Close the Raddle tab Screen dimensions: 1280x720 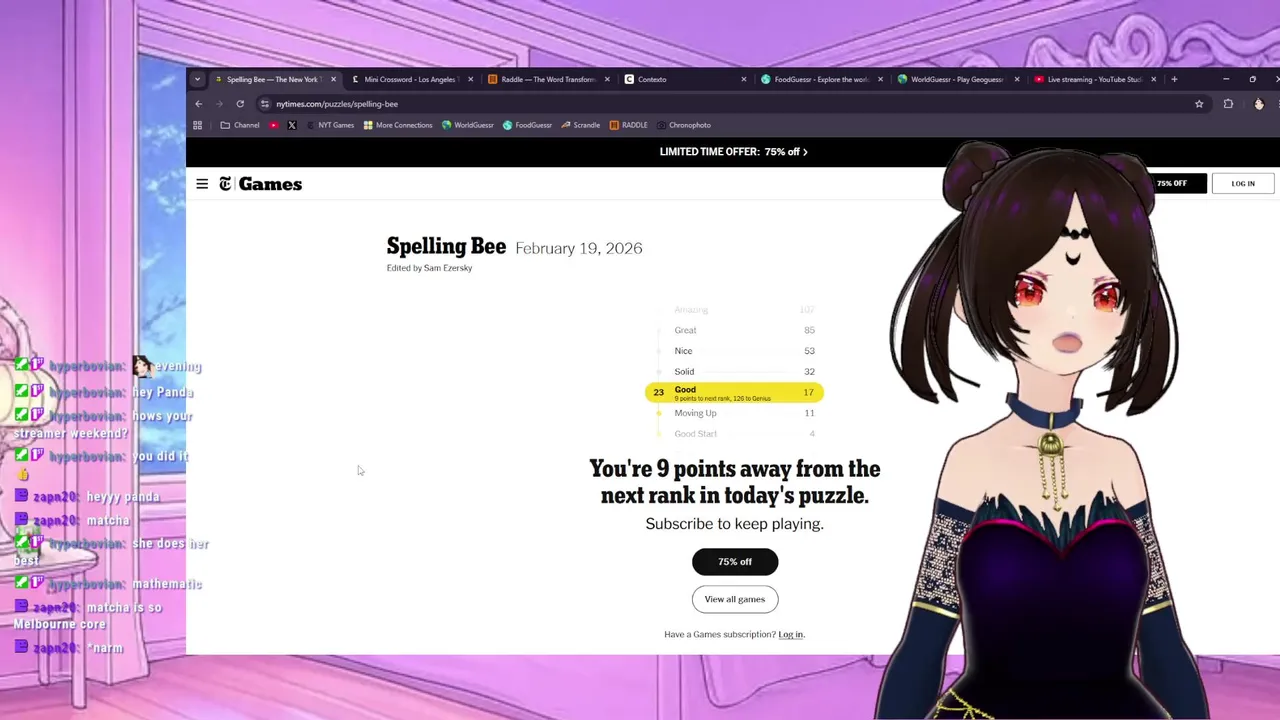(x=607, y=79)
